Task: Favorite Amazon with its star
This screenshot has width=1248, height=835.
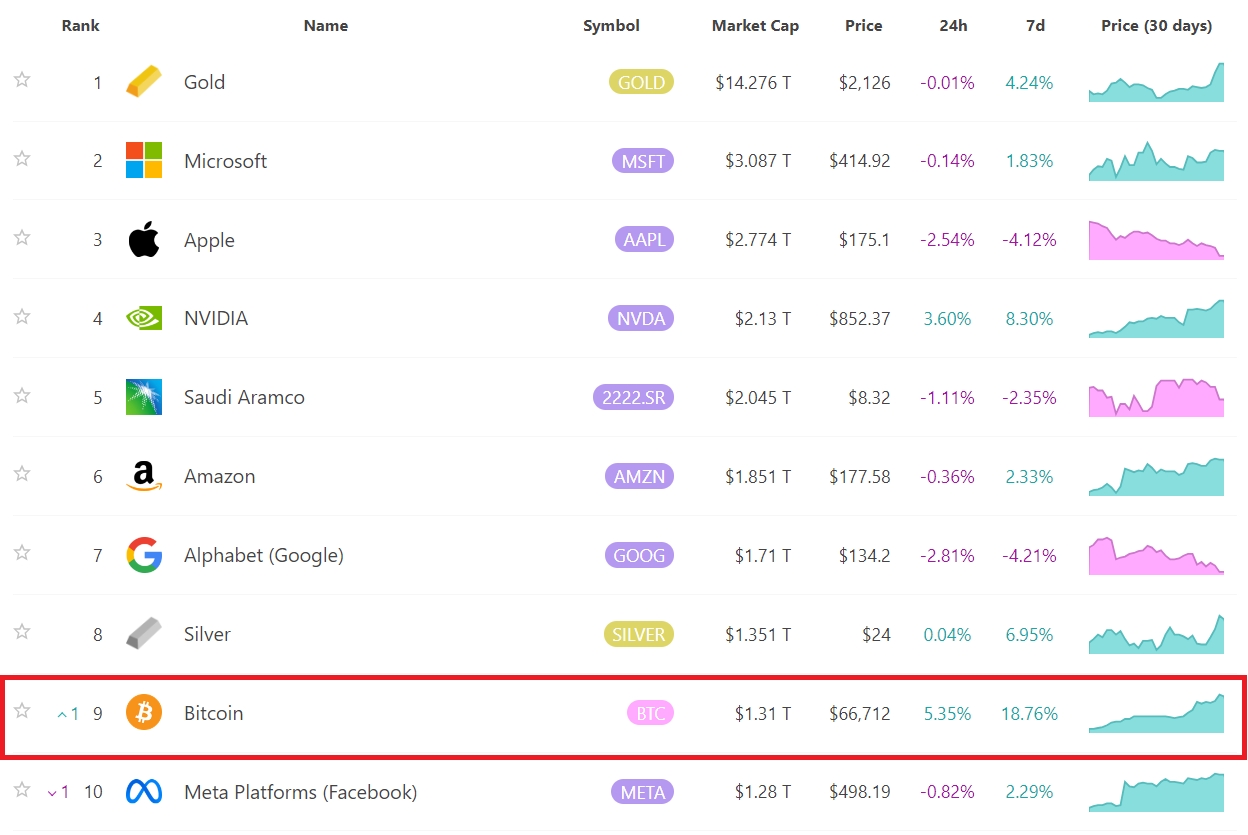Action: point(22,475)
